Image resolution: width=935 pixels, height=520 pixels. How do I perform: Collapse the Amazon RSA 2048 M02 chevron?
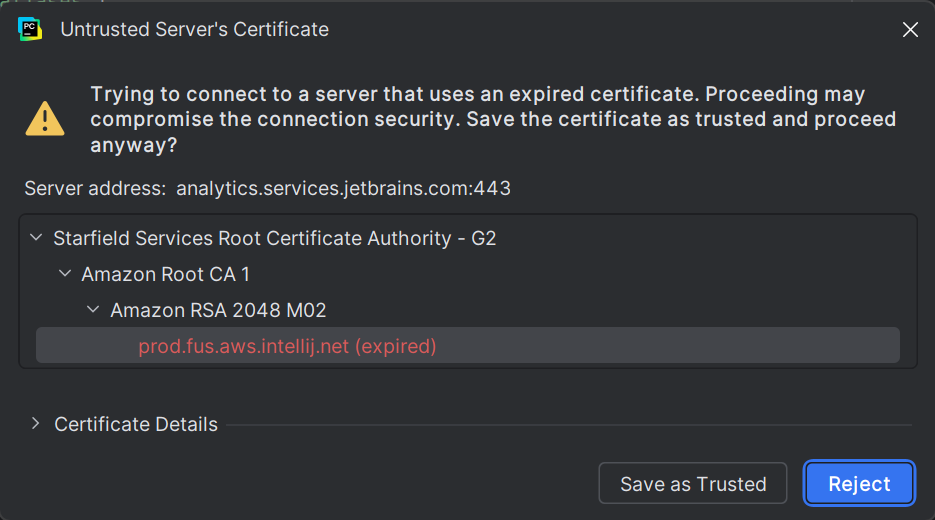(x=93, y=309)
